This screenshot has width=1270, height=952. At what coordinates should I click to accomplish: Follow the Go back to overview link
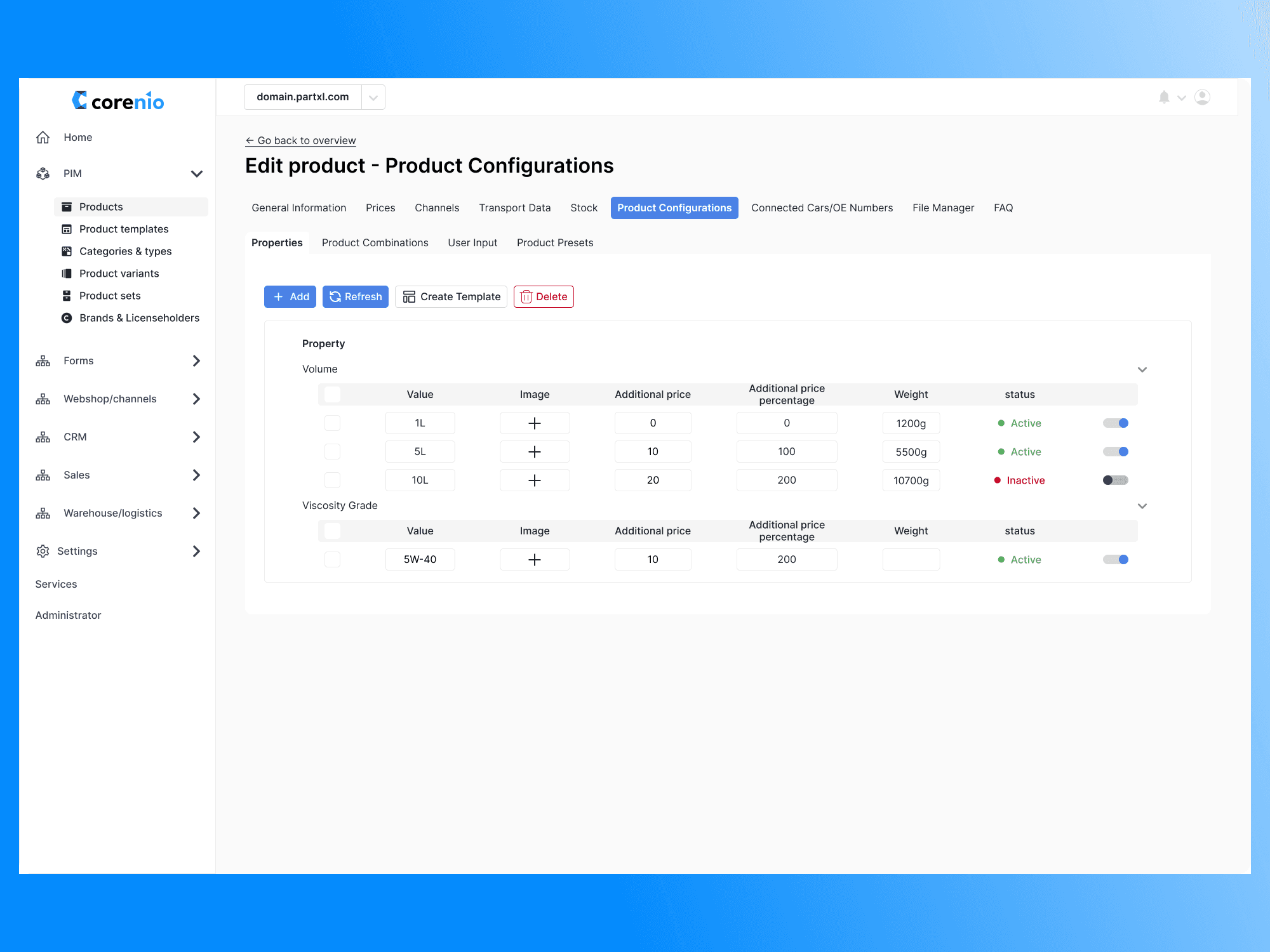[x=300, y=140]
